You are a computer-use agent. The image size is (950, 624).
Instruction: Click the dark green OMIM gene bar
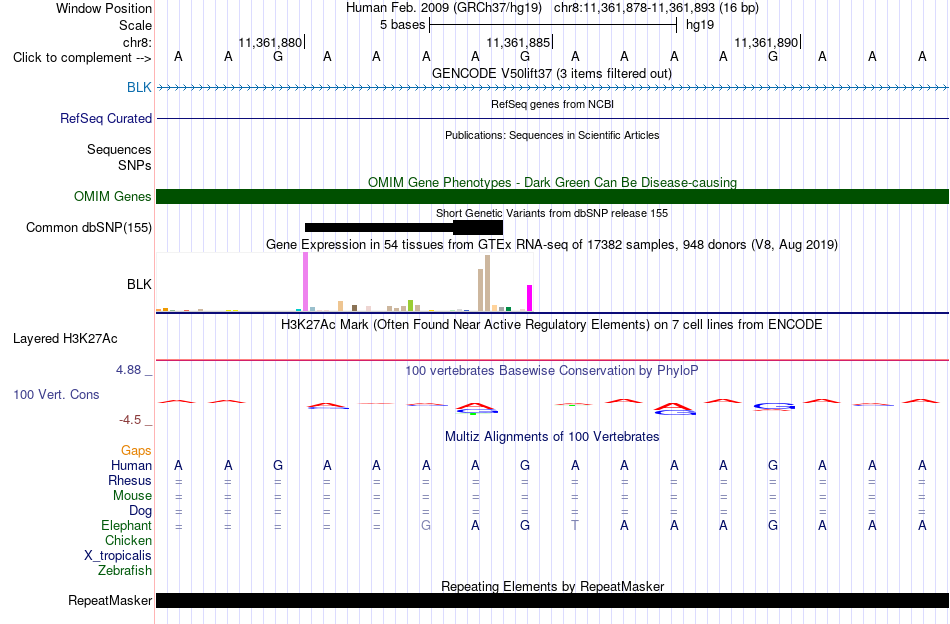552,196
